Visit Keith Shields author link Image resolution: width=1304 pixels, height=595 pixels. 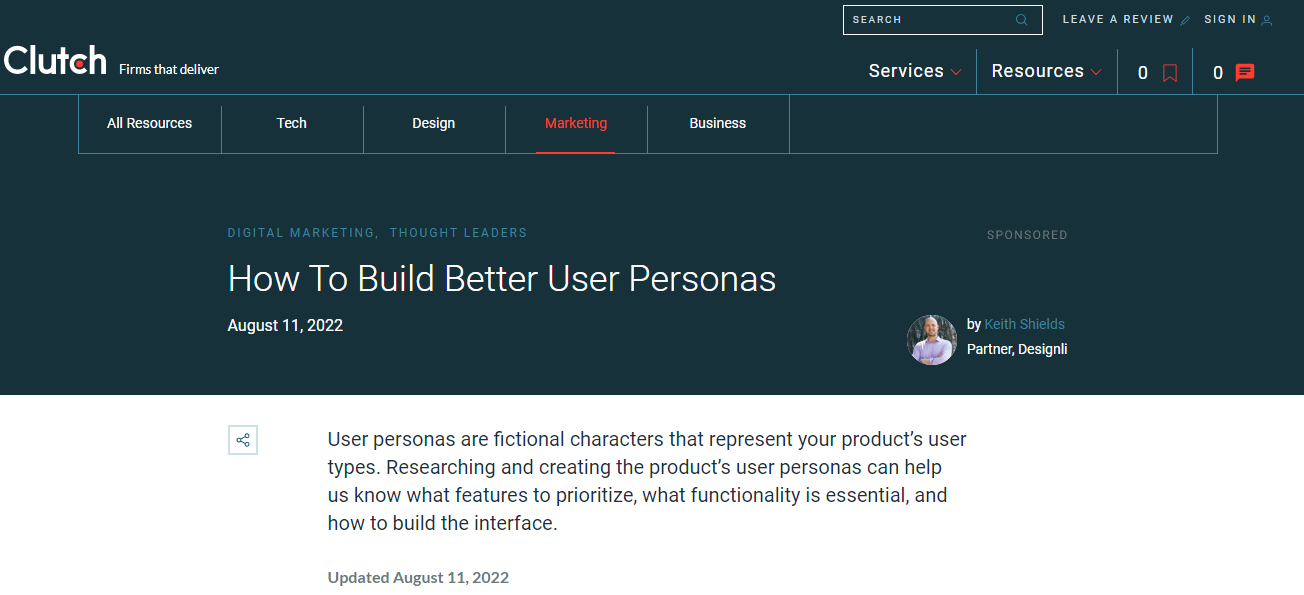pyautogui.click(x=1024, y=324)
